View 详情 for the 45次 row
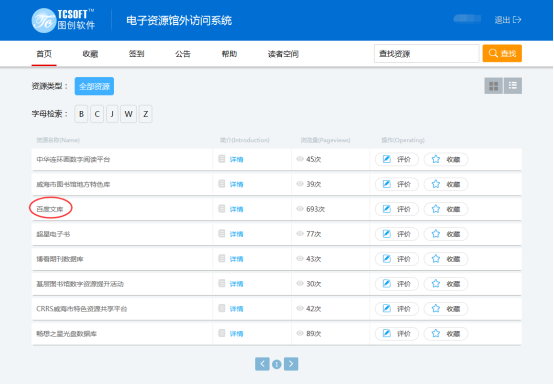The height and width of the screenshot is (385, 554). click(x=236, y=160)
